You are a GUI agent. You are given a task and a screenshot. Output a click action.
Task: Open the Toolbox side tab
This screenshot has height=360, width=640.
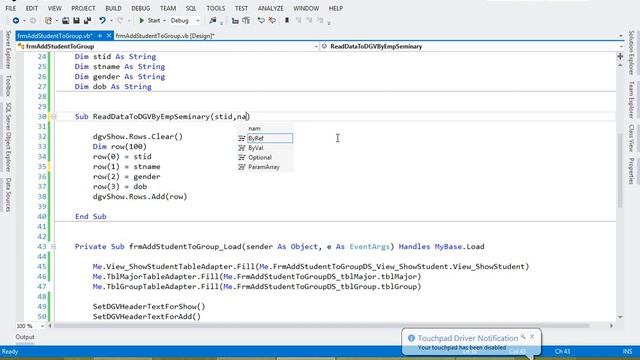click(8, 85)
